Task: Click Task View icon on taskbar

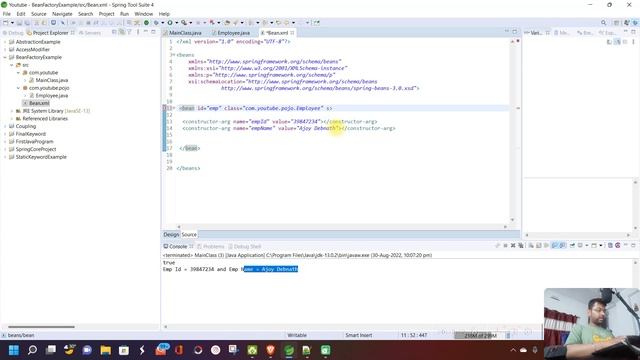Action: (x=51, y=350)
